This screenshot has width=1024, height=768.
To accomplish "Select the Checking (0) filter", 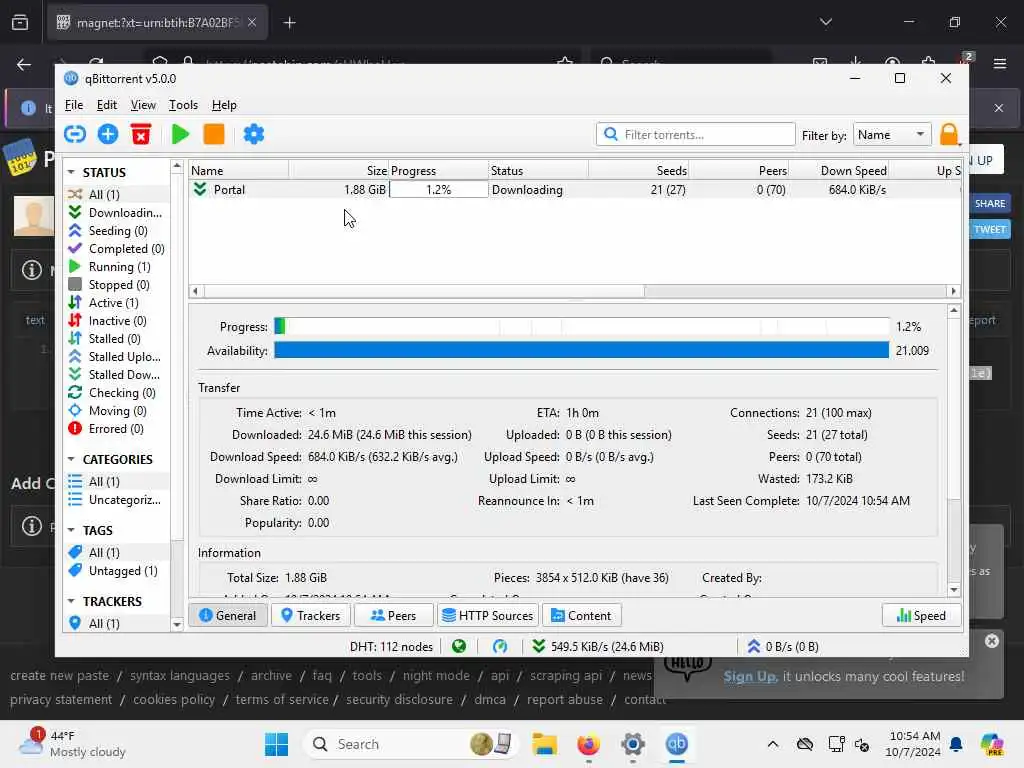I will coord(116,392).
